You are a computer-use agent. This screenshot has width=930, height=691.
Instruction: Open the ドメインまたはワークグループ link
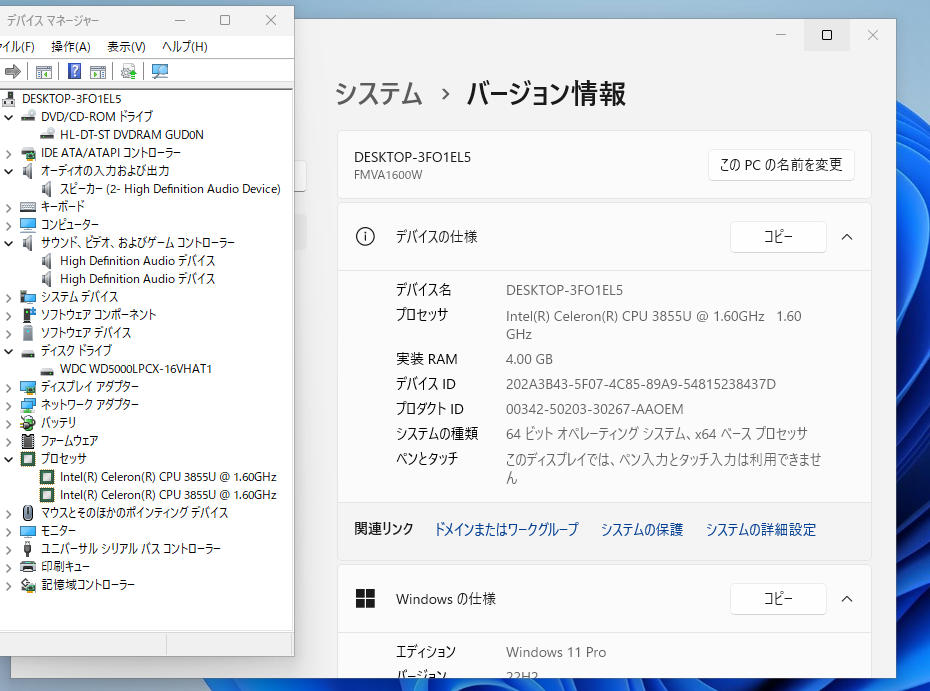coord(506,529)
